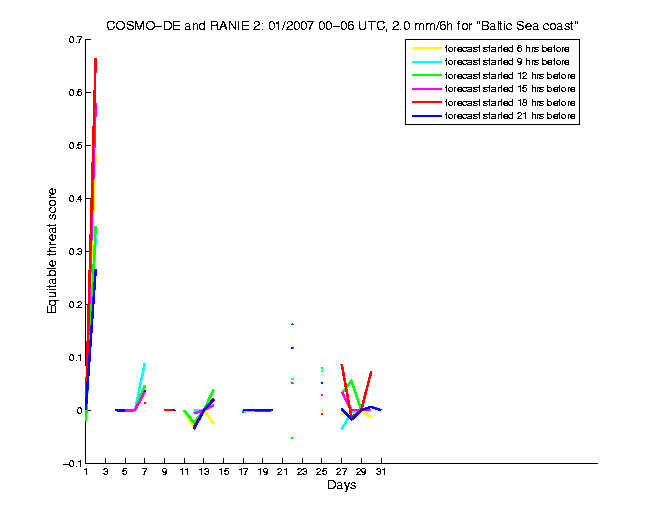
Task: Click x-axis tick label 7
Action: tap(145, 472)
